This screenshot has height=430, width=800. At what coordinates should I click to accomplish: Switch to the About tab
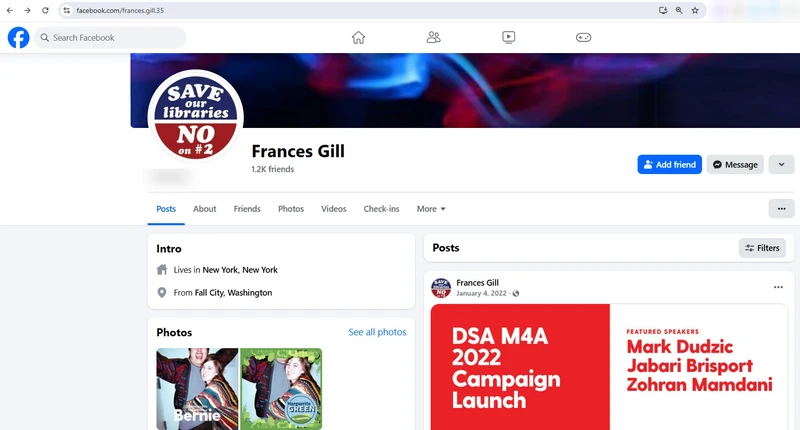(204, 209)
